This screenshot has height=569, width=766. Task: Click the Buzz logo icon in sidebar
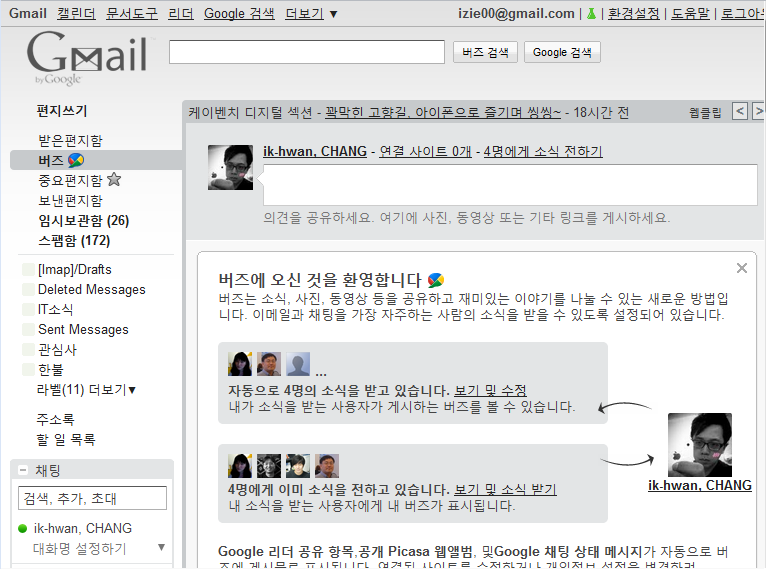click(x=76, y=160)
